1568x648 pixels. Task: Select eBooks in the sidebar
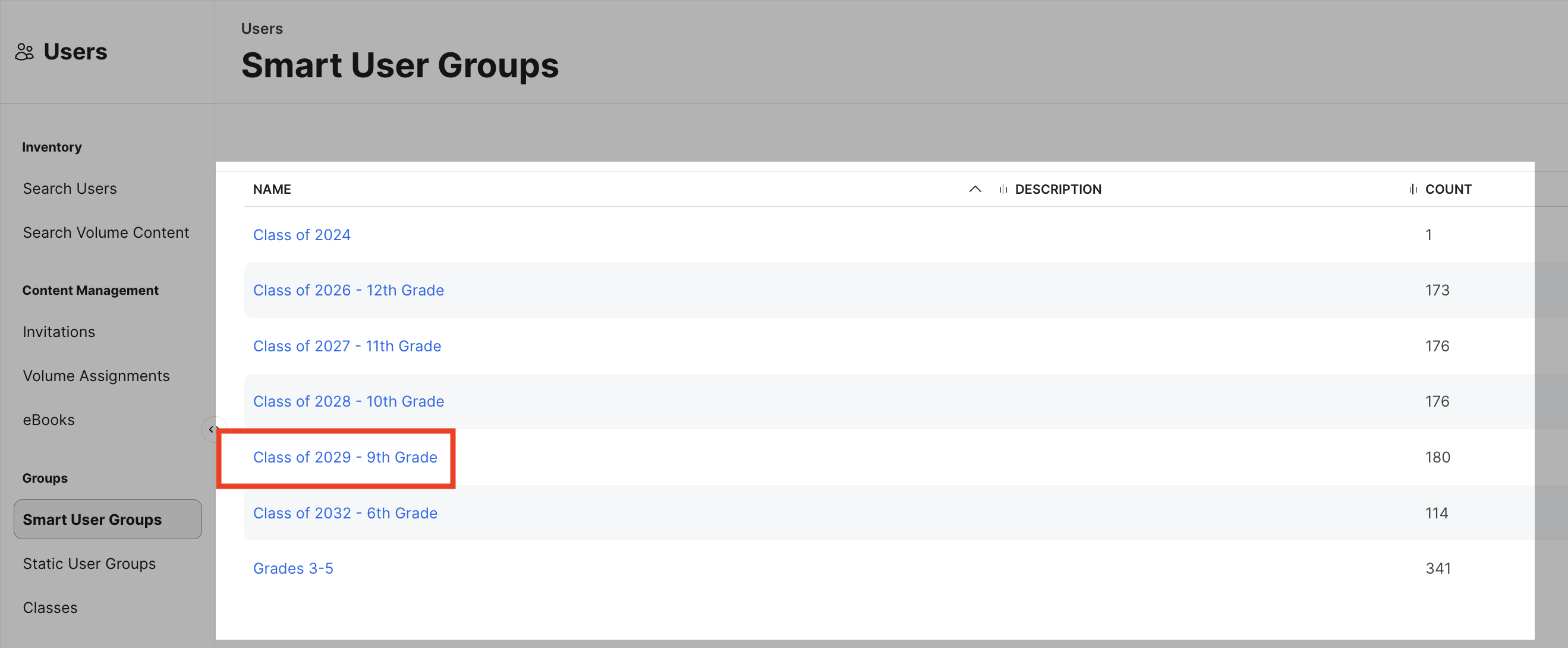tap(49, 420)
